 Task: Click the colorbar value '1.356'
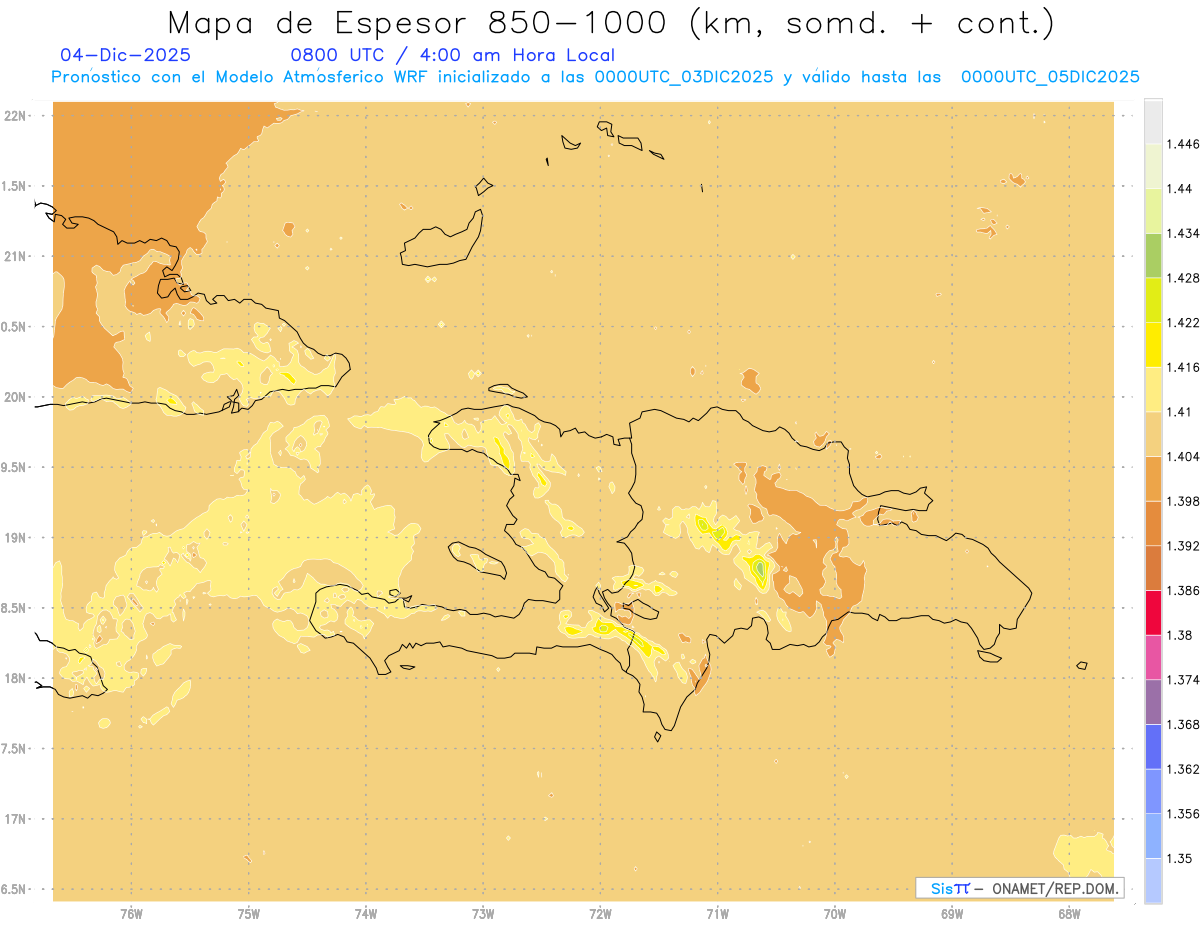click(x=1185, y=814)
